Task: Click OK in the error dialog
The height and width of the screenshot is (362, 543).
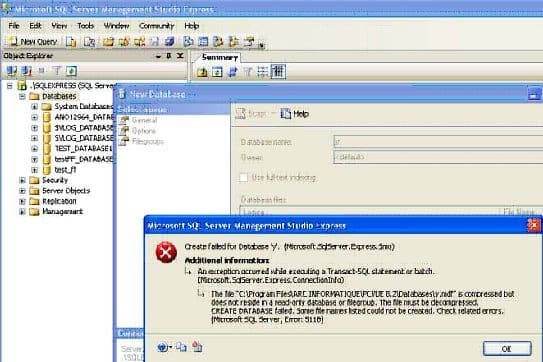Action: coord(507,348)
